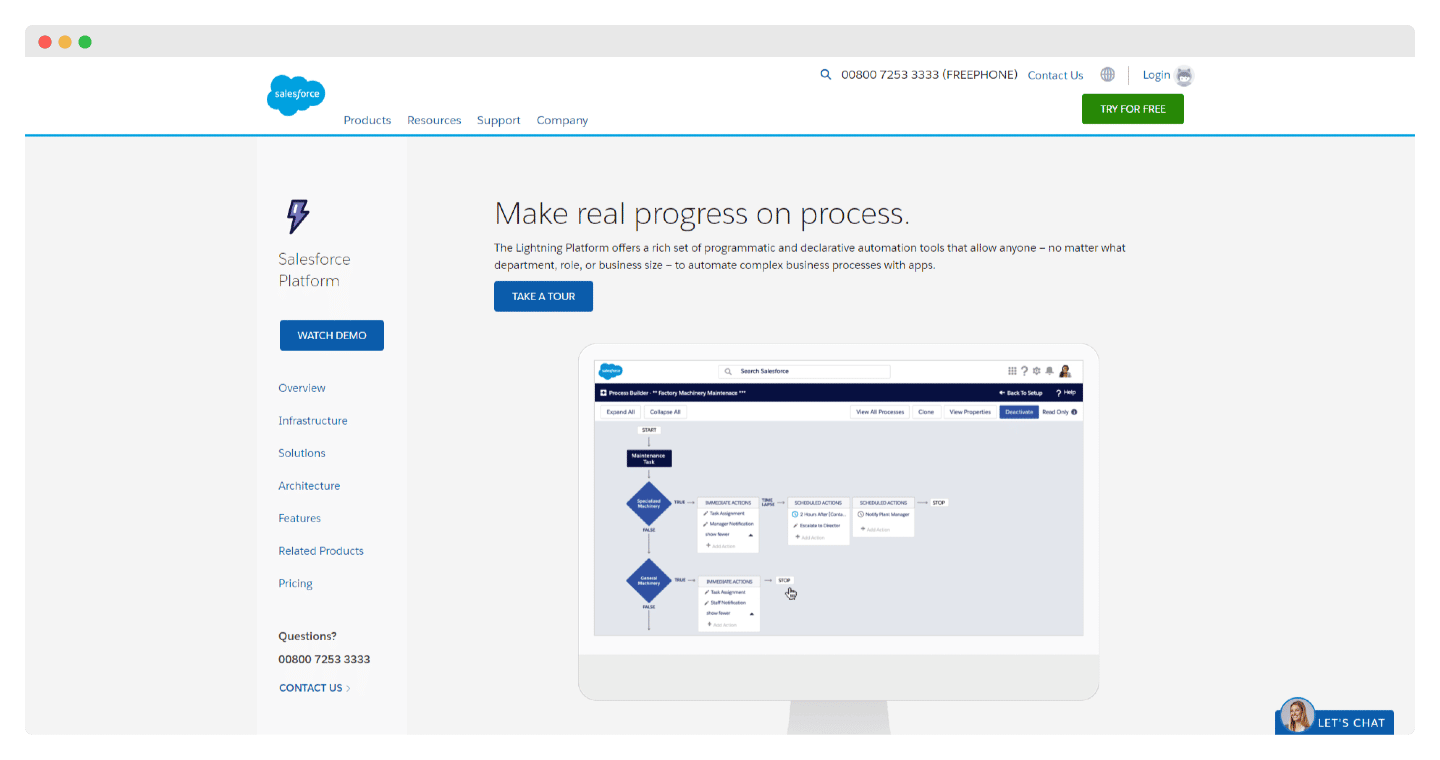Click View All Processes in demo
This screenshot has height=760, width=1440.
click(880, 412)
